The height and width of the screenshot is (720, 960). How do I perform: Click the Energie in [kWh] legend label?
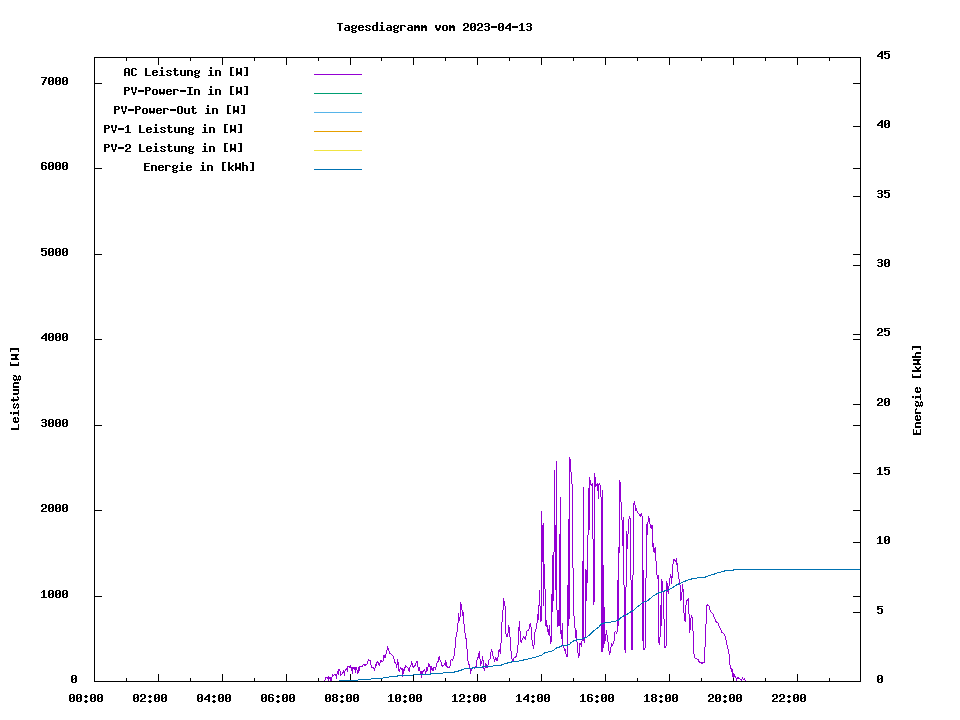coord(199,167)
